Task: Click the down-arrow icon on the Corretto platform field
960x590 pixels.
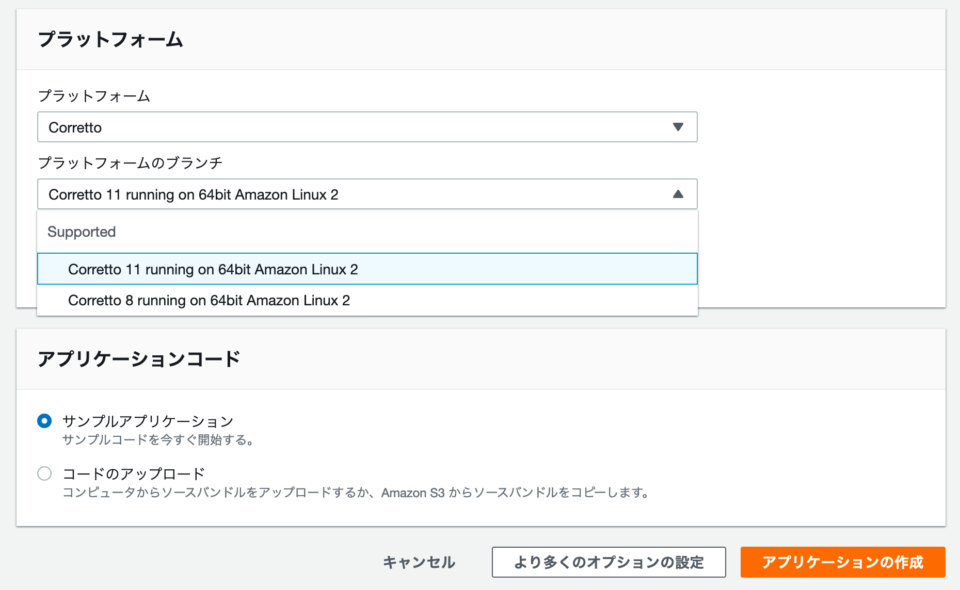Action: pyautogui.click(x=680, y=127)
